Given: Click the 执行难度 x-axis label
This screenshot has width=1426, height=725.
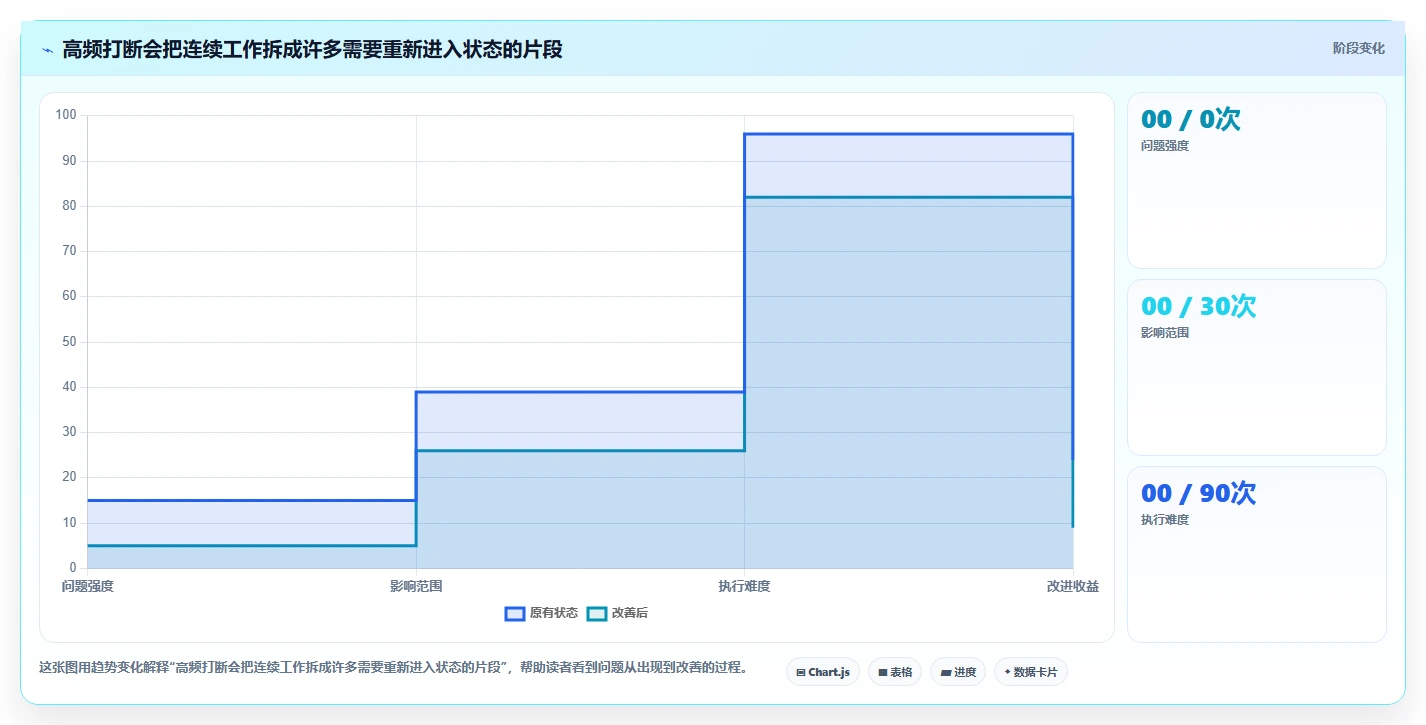Looking at the screenshot, I should [x=744, y=586].
